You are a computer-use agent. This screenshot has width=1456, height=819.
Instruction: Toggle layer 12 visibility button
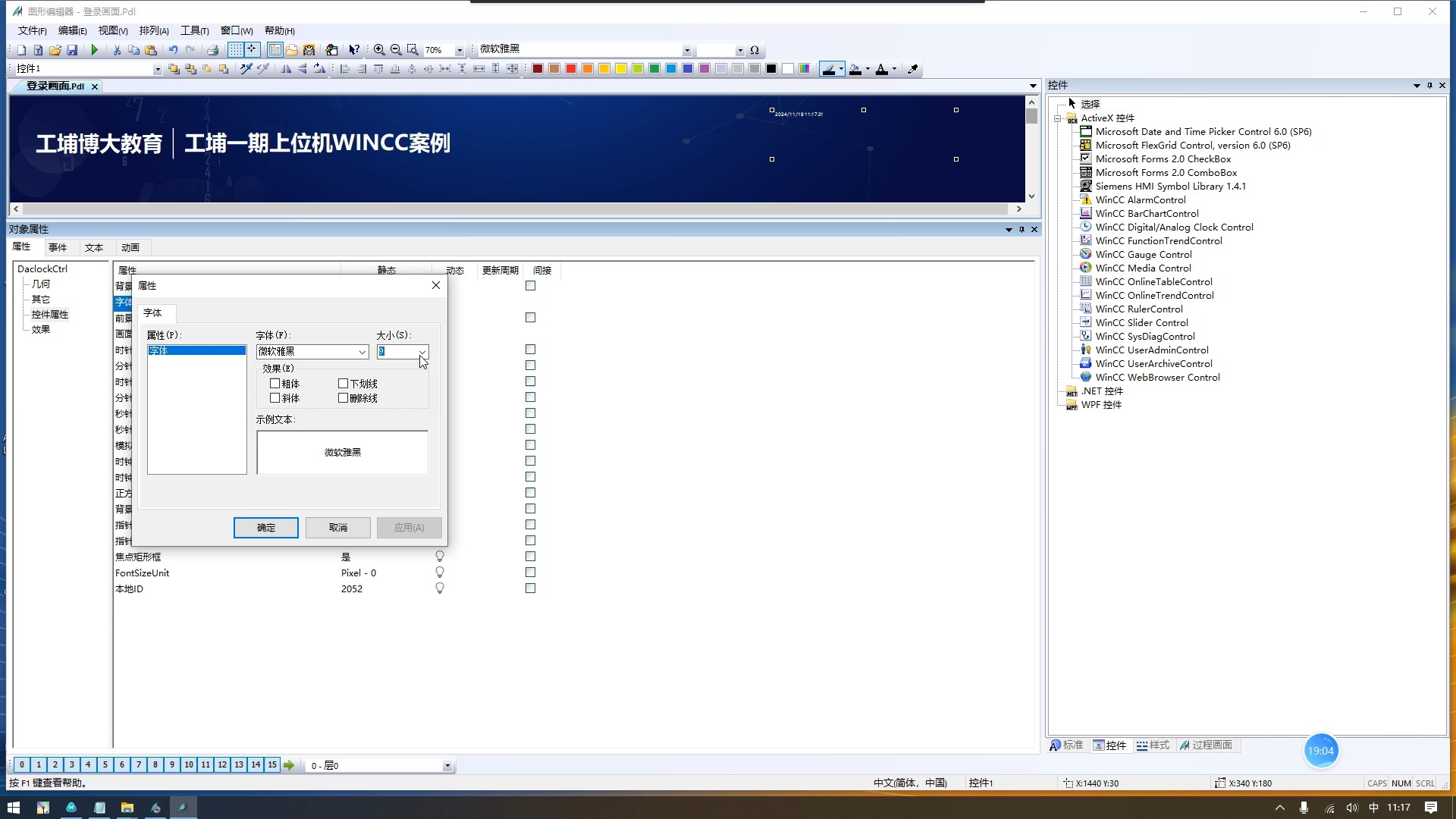tap(222, 765)
